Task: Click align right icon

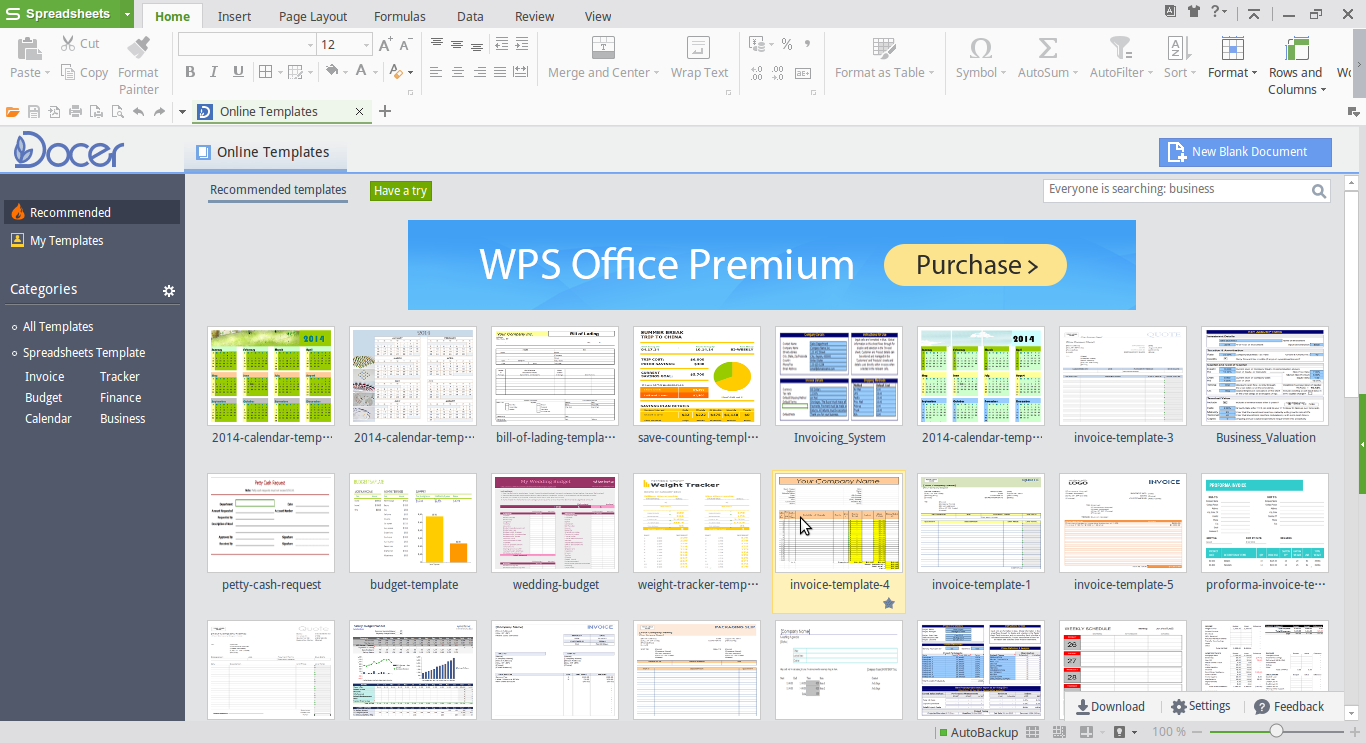Action: tap(479, 72)
